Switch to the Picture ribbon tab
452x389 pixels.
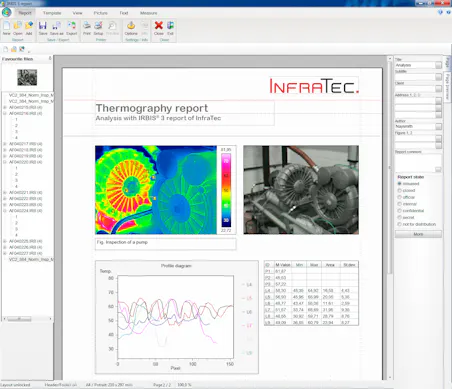[100, 13]
